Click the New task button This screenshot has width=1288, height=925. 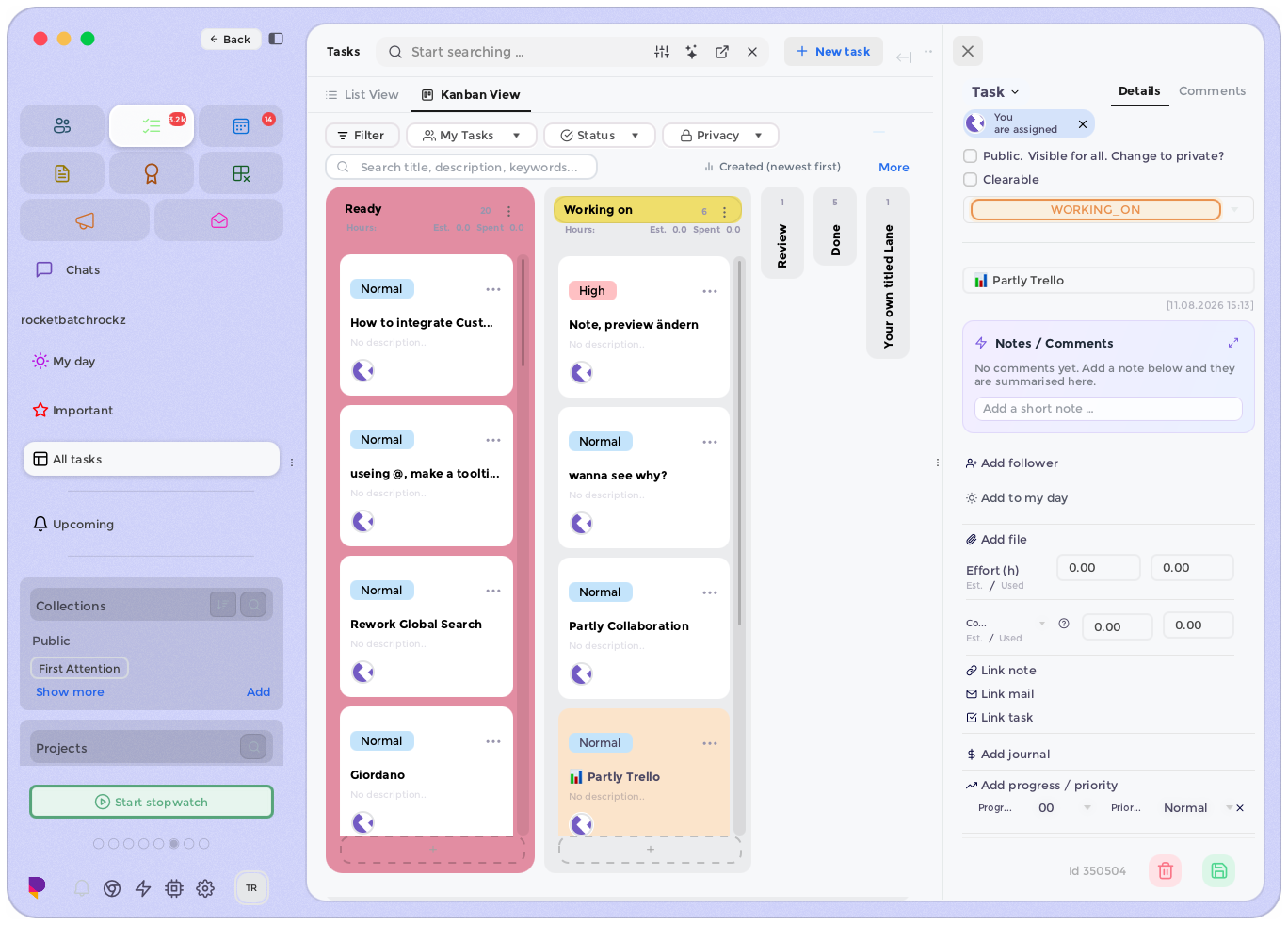[833, 52]
